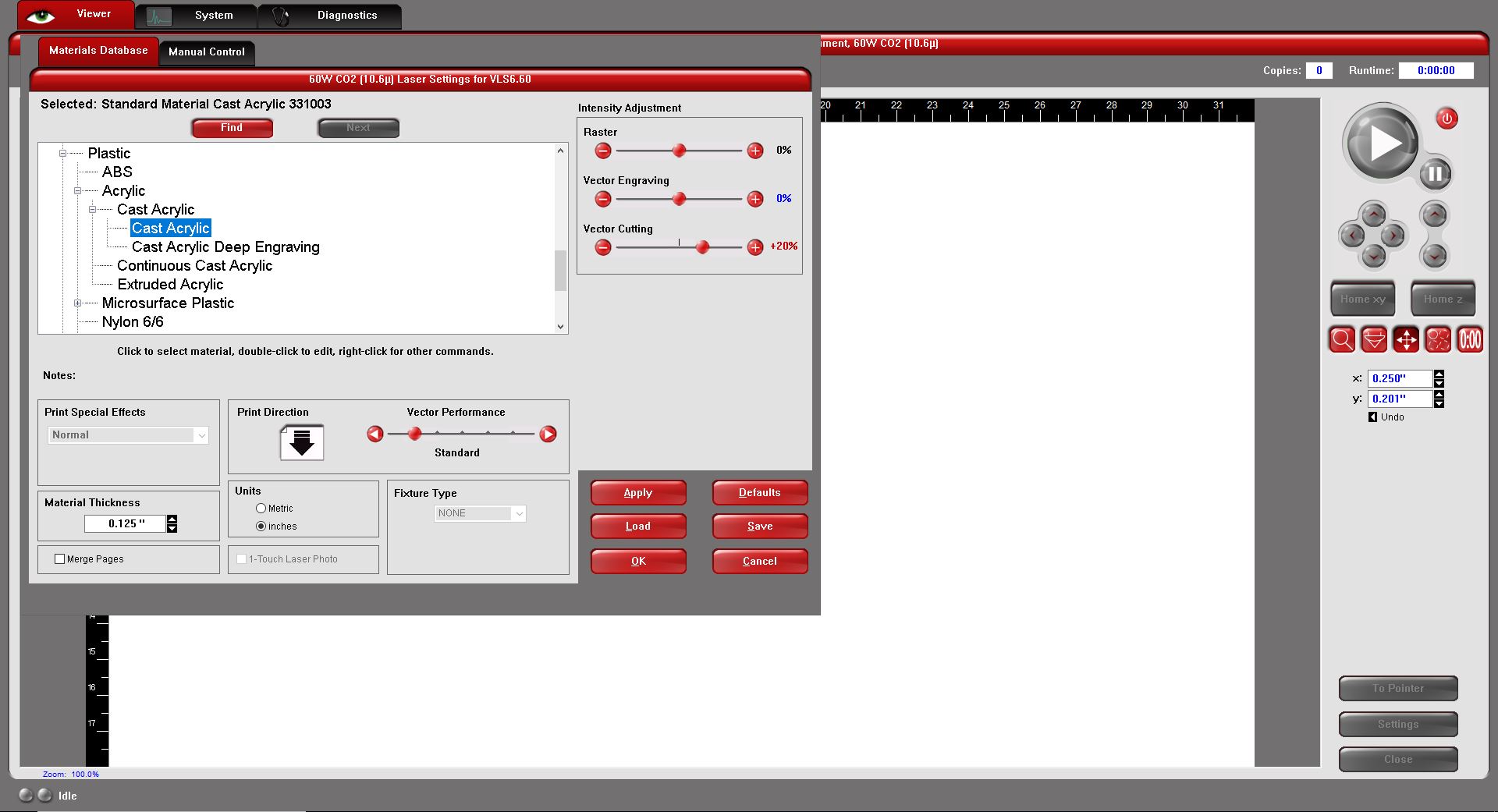The image size is (1498, 812).
Task: Jog carriage up in XY pad
Action: [1373, 215]
